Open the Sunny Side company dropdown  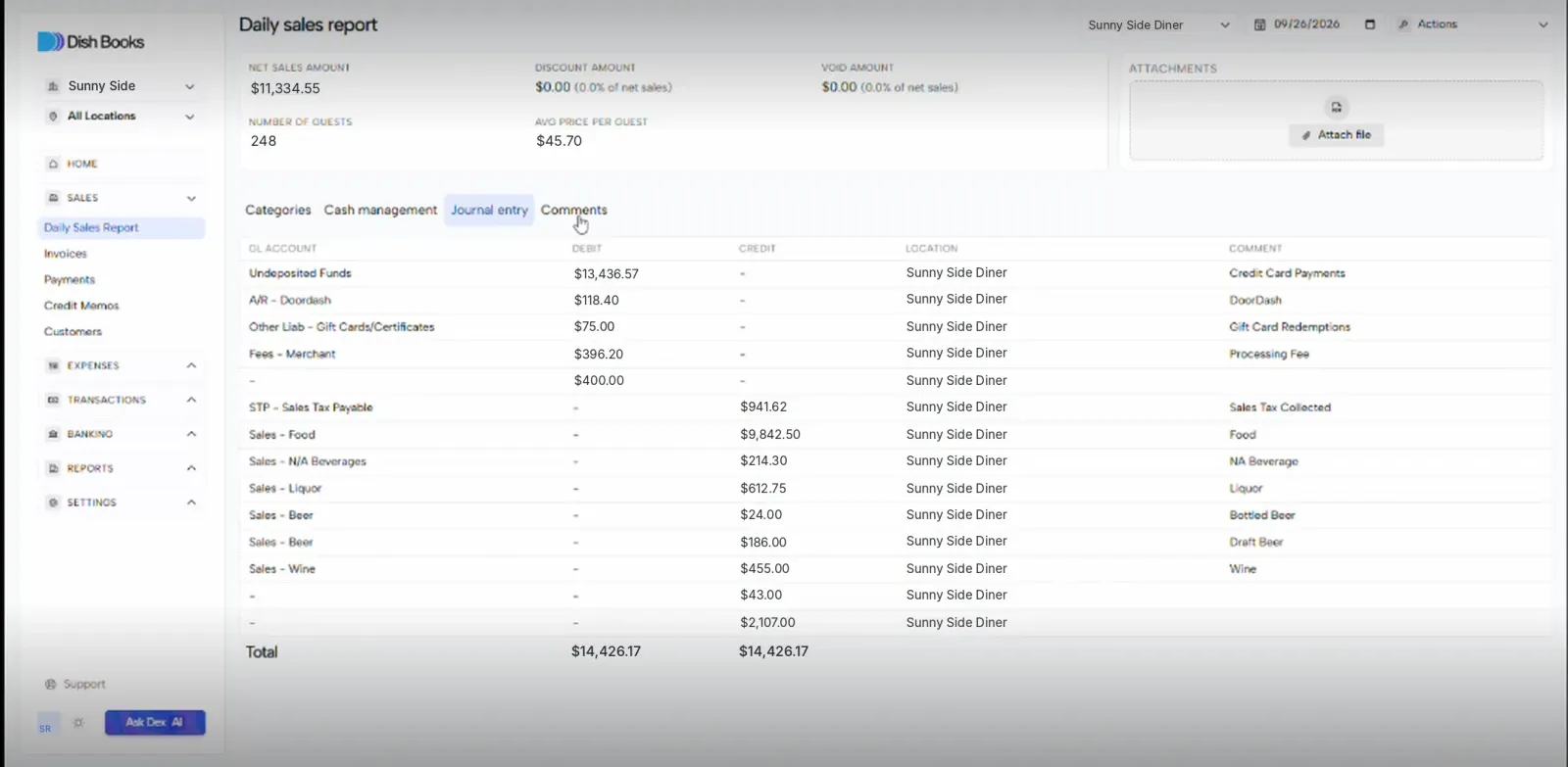click(122, 86)
